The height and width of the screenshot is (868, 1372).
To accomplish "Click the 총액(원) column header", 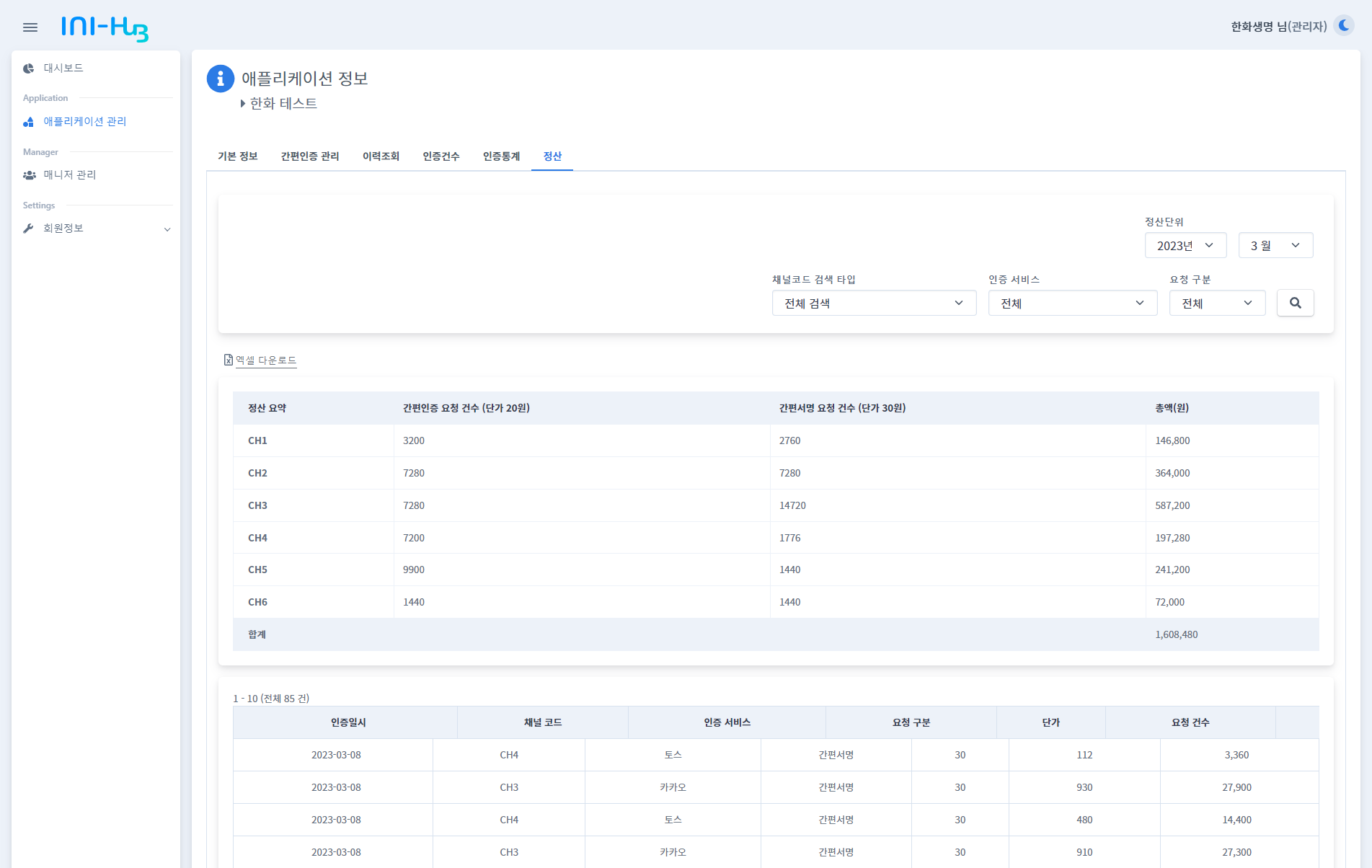I will [x=1172, y=408].
